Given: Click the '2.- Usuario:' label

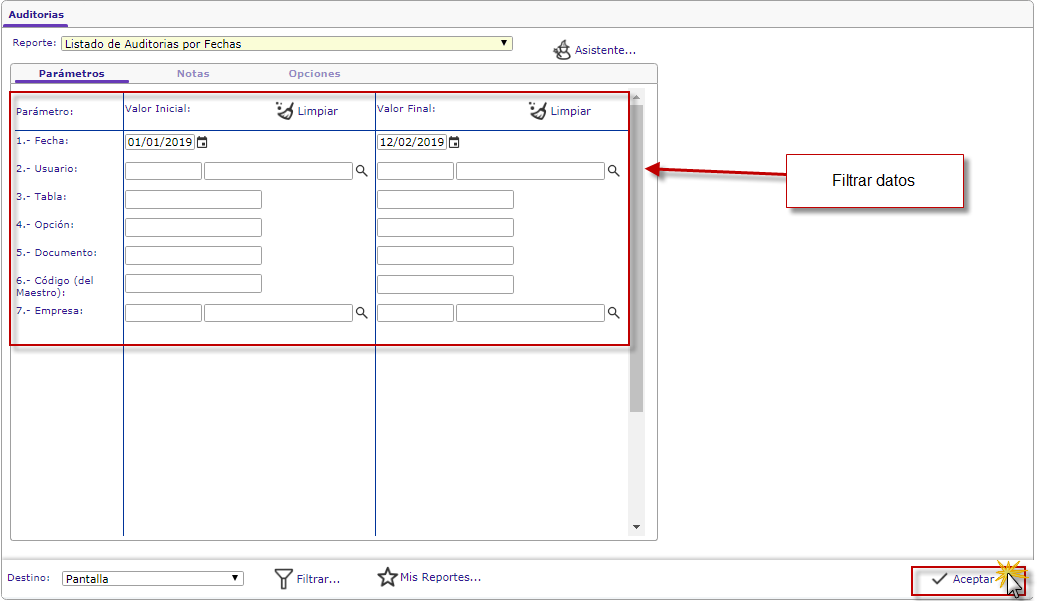Looking at the screenshot, I should [47, 169].
